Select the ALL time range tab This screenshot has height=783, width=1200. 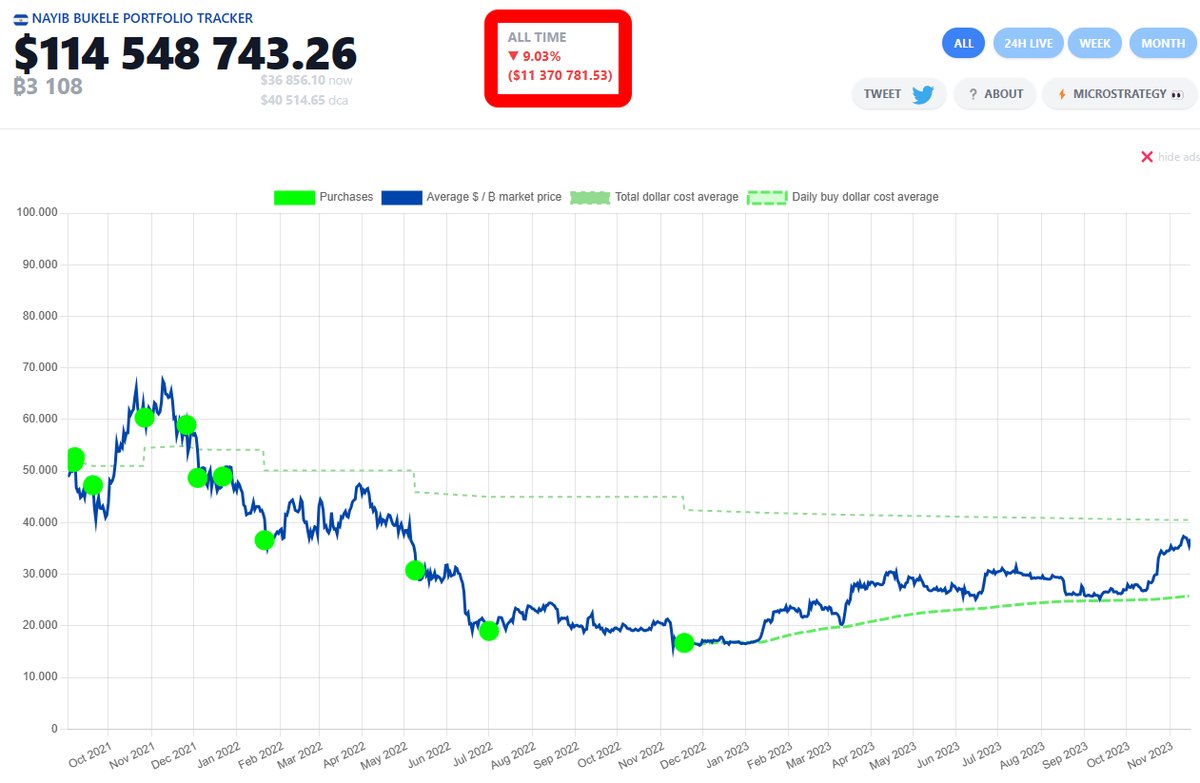tap(963, 43)
